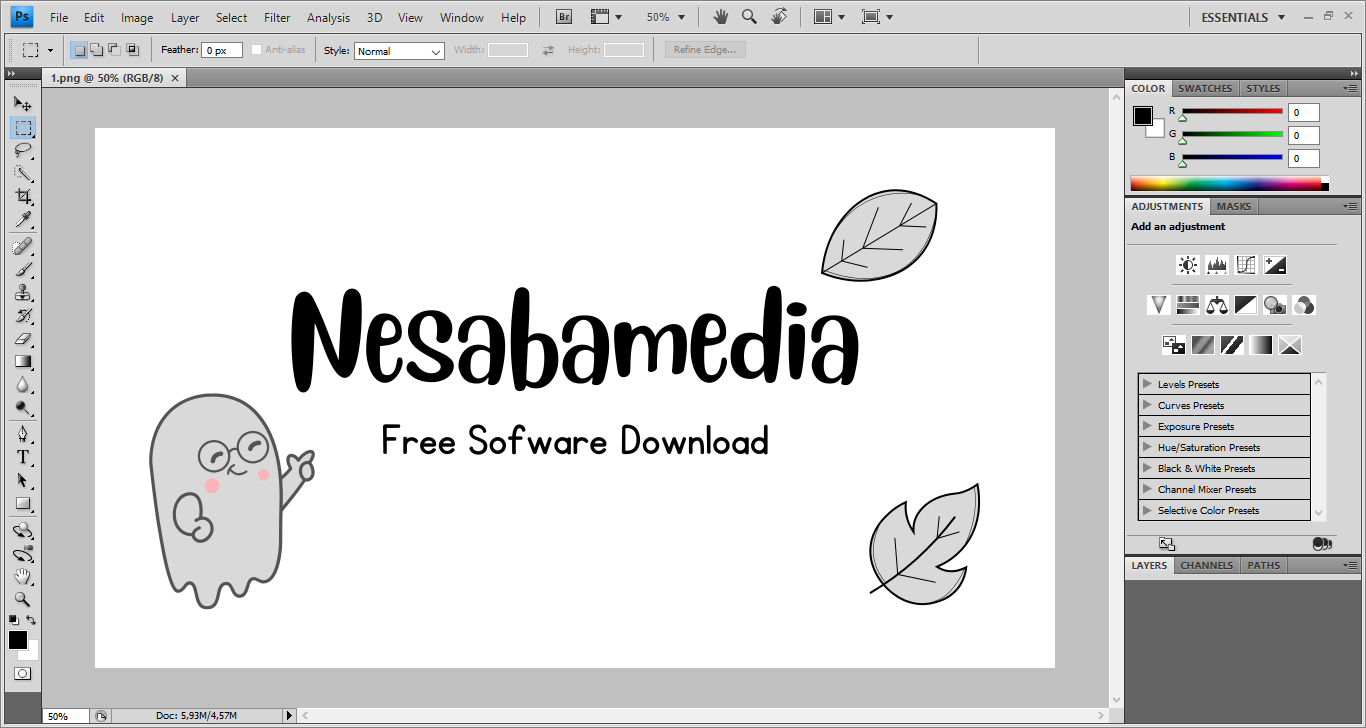This screenshot has width=1366, height=728.
Task: Click the red R color slider
Action: point(1231,111)
